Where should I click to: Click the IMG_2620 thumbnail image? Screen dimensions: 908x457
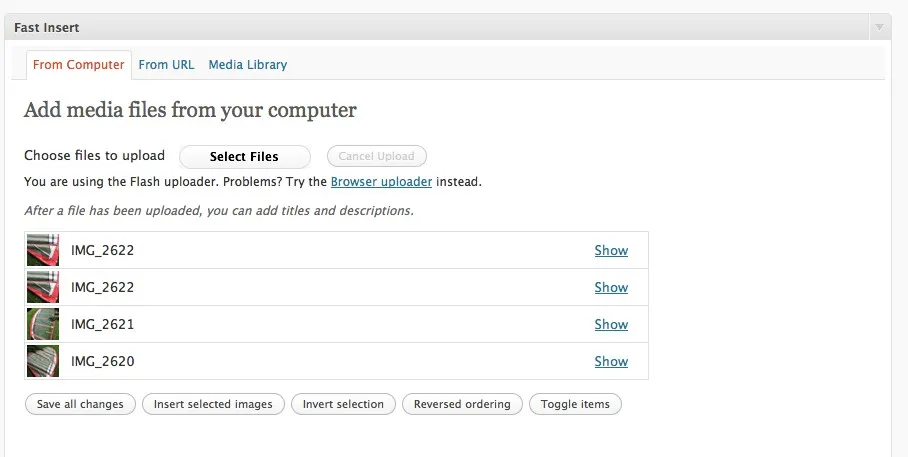tap(43, 361)
